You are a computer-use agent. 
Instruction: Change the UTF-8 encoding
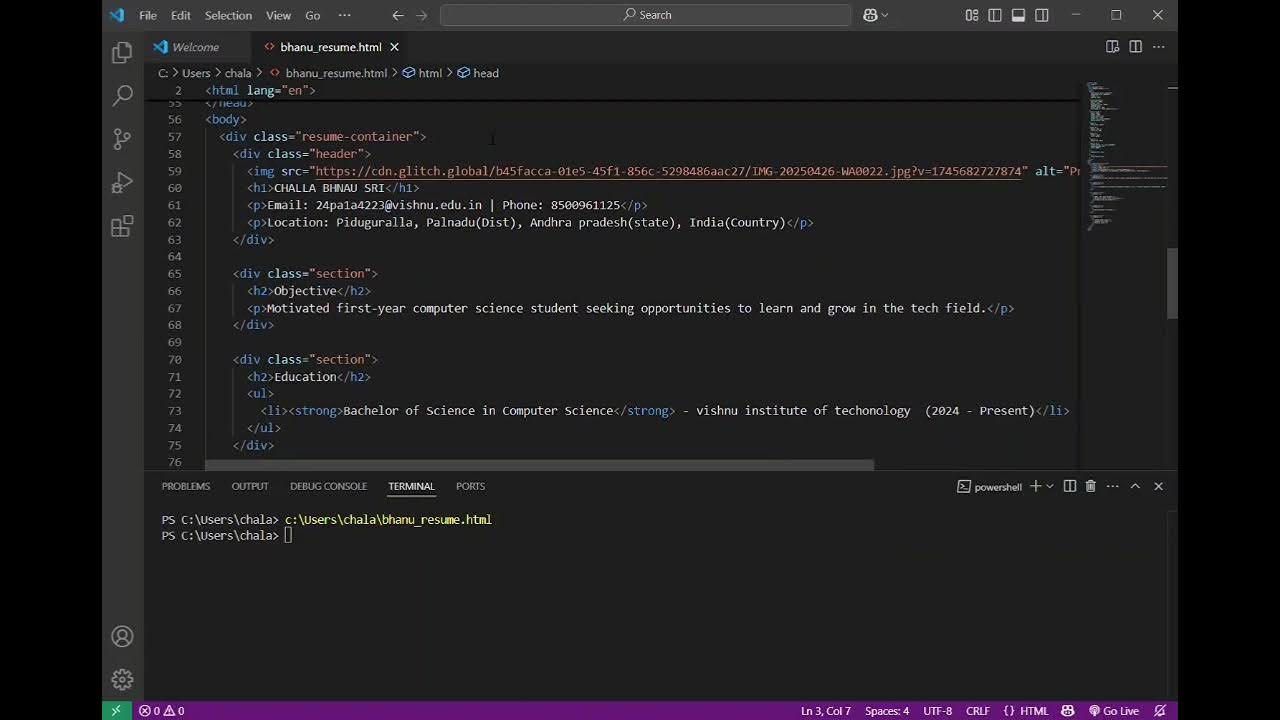(938, 711)
